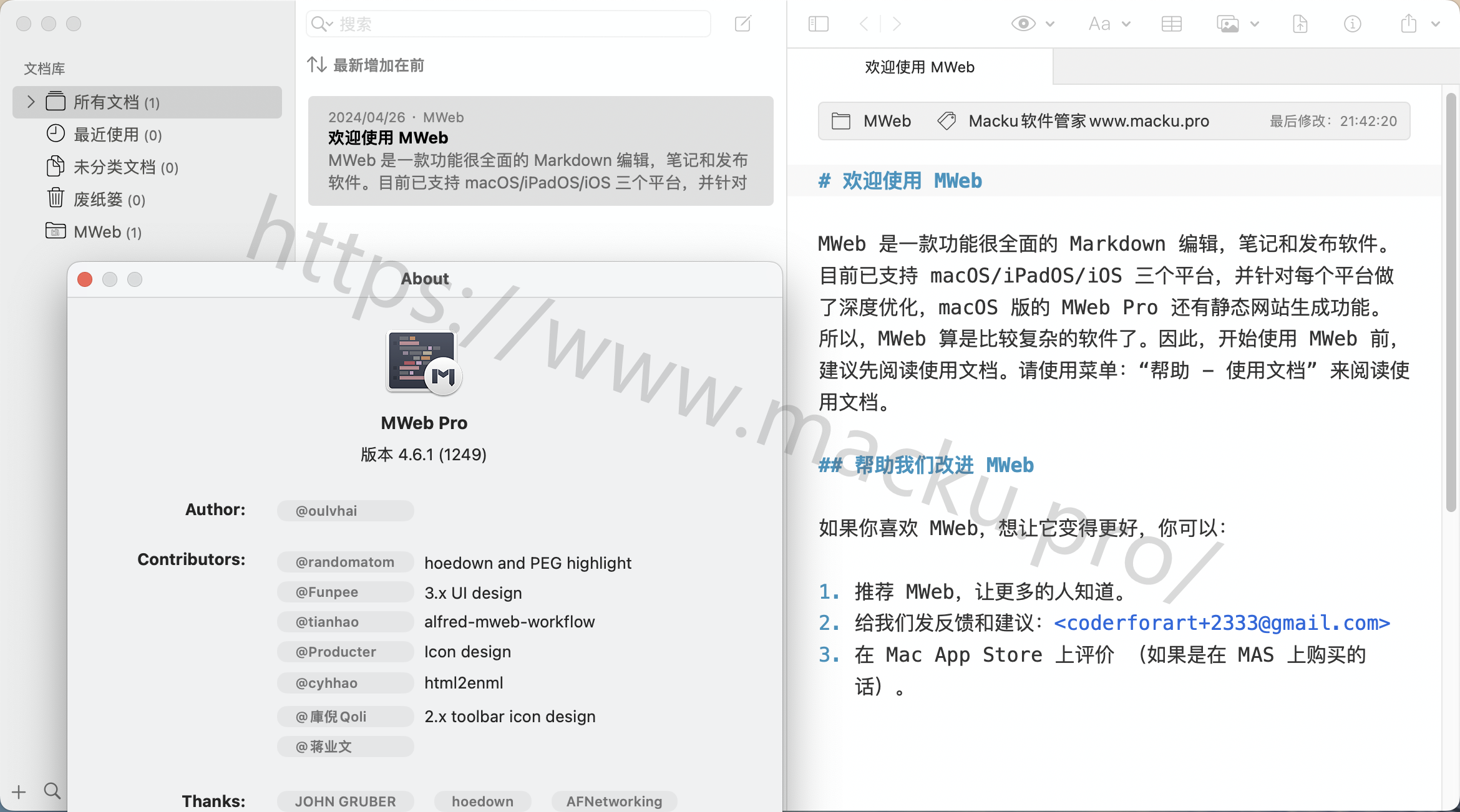Select the 欢迎使用 MWeb document card
Viewport: 1460px width, 812px height.
point(540,150)
